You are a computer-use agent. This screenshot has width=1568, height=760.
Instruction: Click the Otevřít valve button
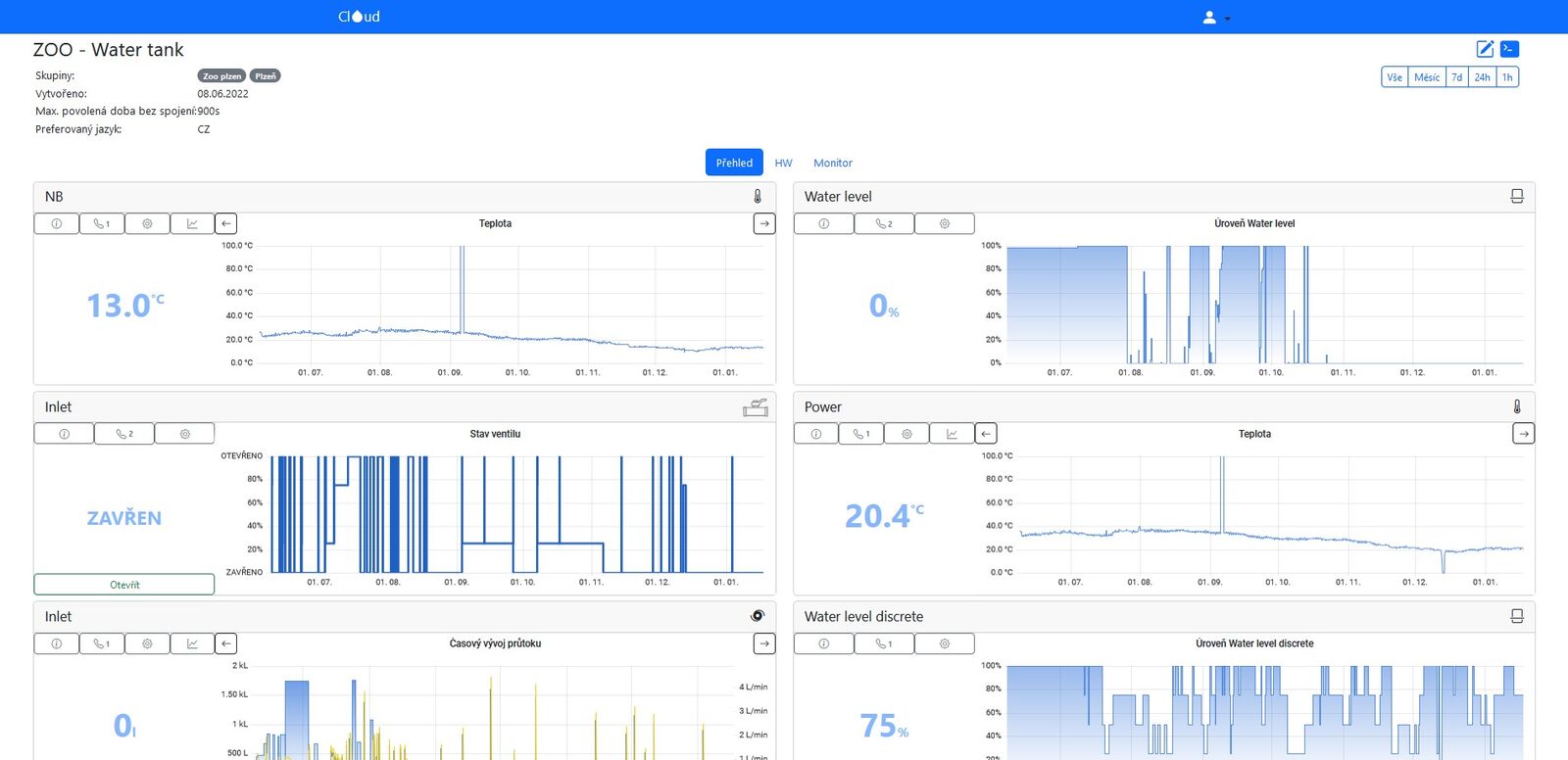coord(124,585)
